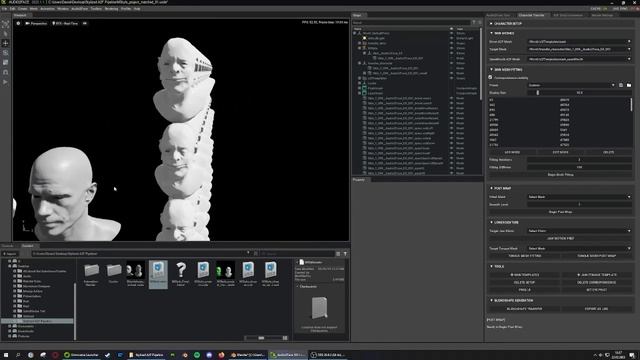Open the Target Tongue Mesh dropdown

(579, 248)
